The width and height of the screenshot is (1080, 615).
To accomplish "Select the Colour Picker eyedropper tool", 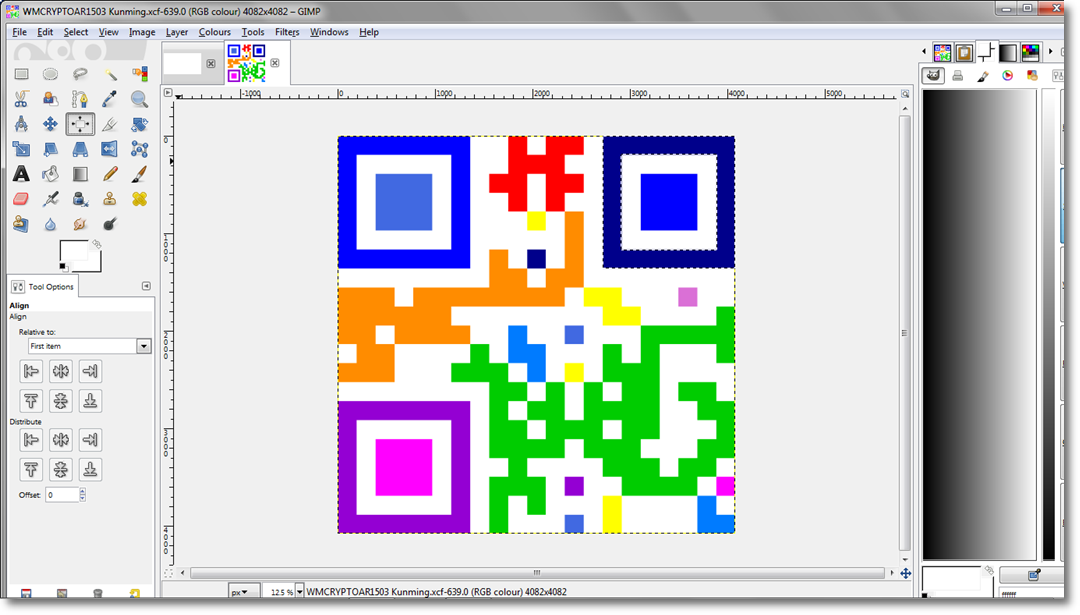I will click(110, 99).
